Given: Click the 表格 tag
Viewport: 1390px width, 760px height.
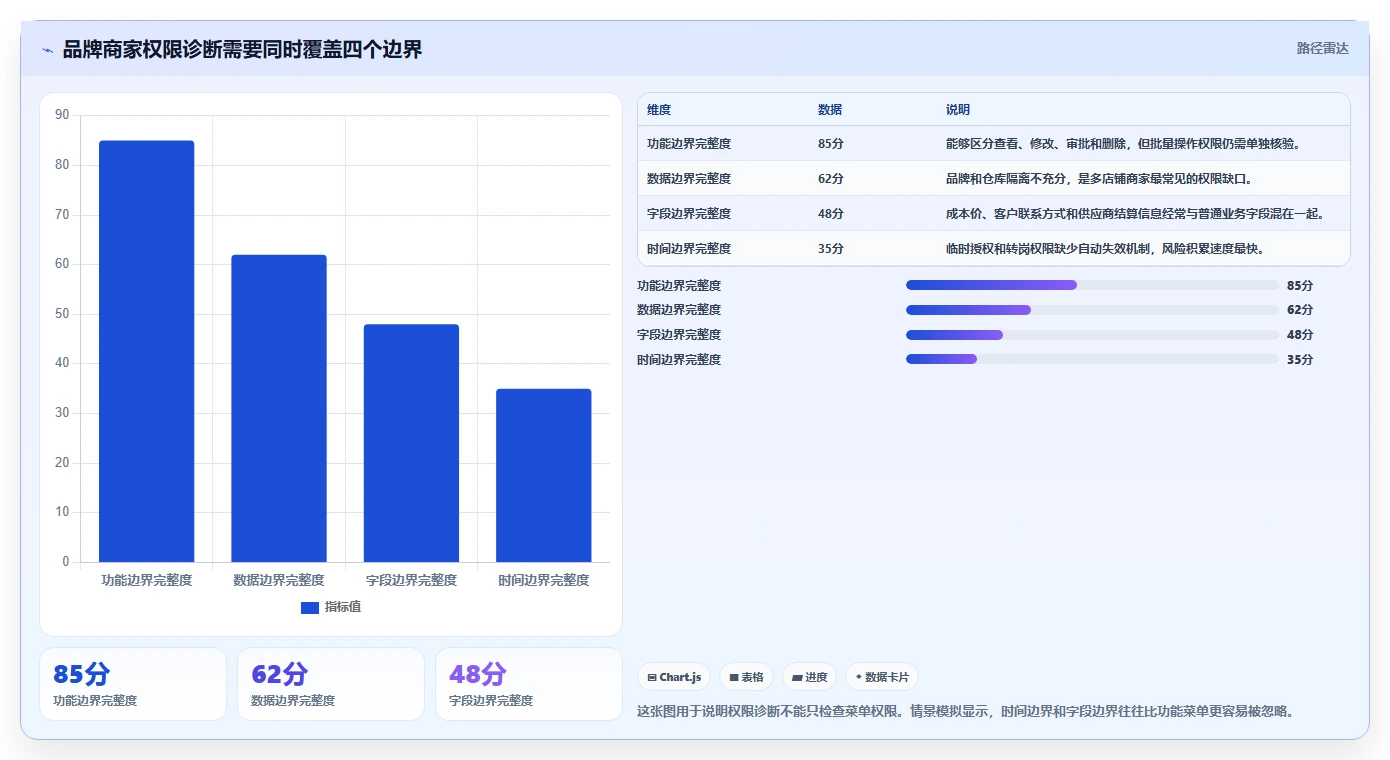Looking at the screenshot, I should point(746,677).
